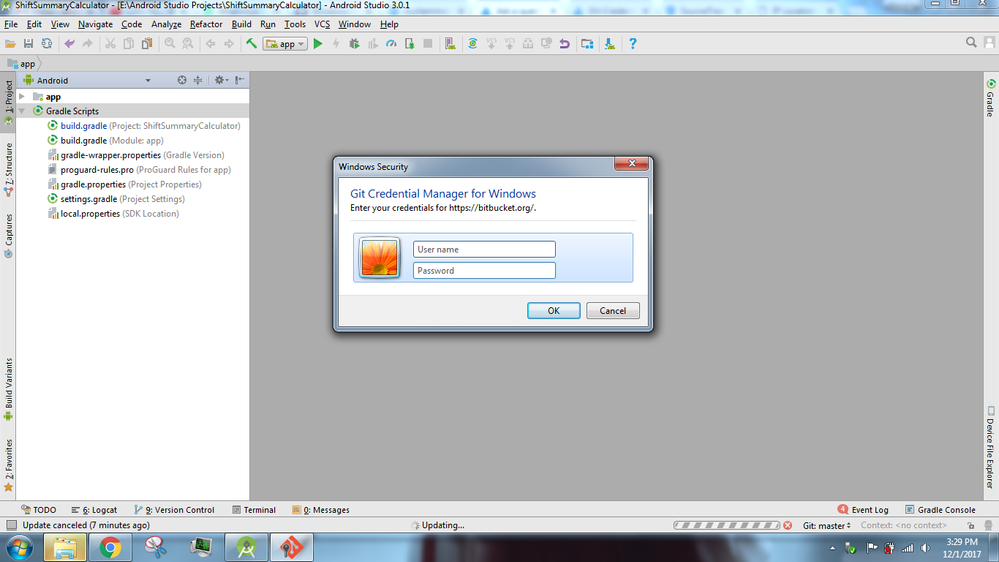
Task: Click the purple Revert icon
Action: point(564,43)
